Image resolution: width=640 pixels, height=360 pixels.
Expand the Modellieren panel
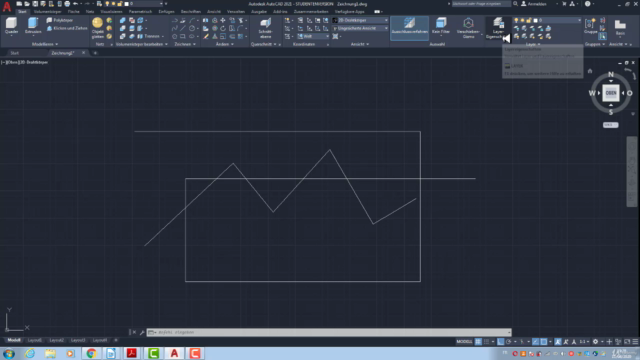coord(45,44)
